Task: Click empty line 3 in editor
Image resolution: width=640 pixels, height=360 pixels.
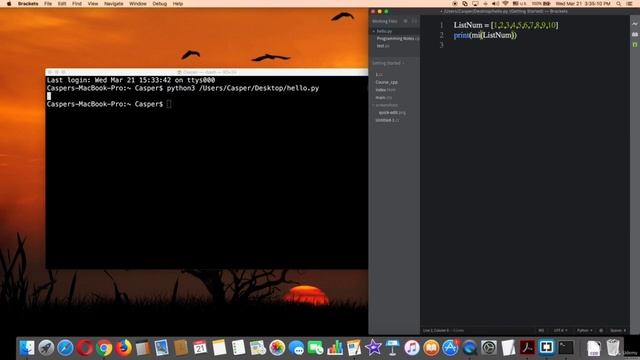Action: click(524, 45)
